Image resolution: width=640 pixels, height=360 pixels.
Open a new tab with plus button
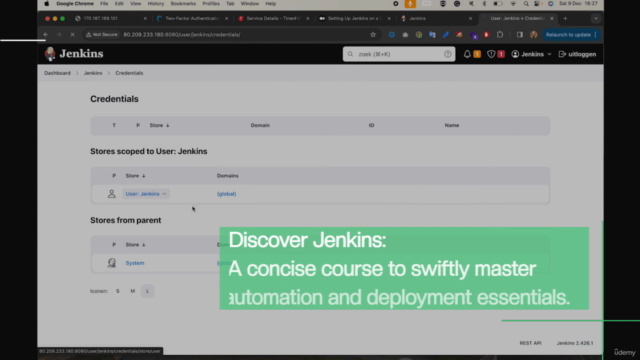click(x=565, y=18)
